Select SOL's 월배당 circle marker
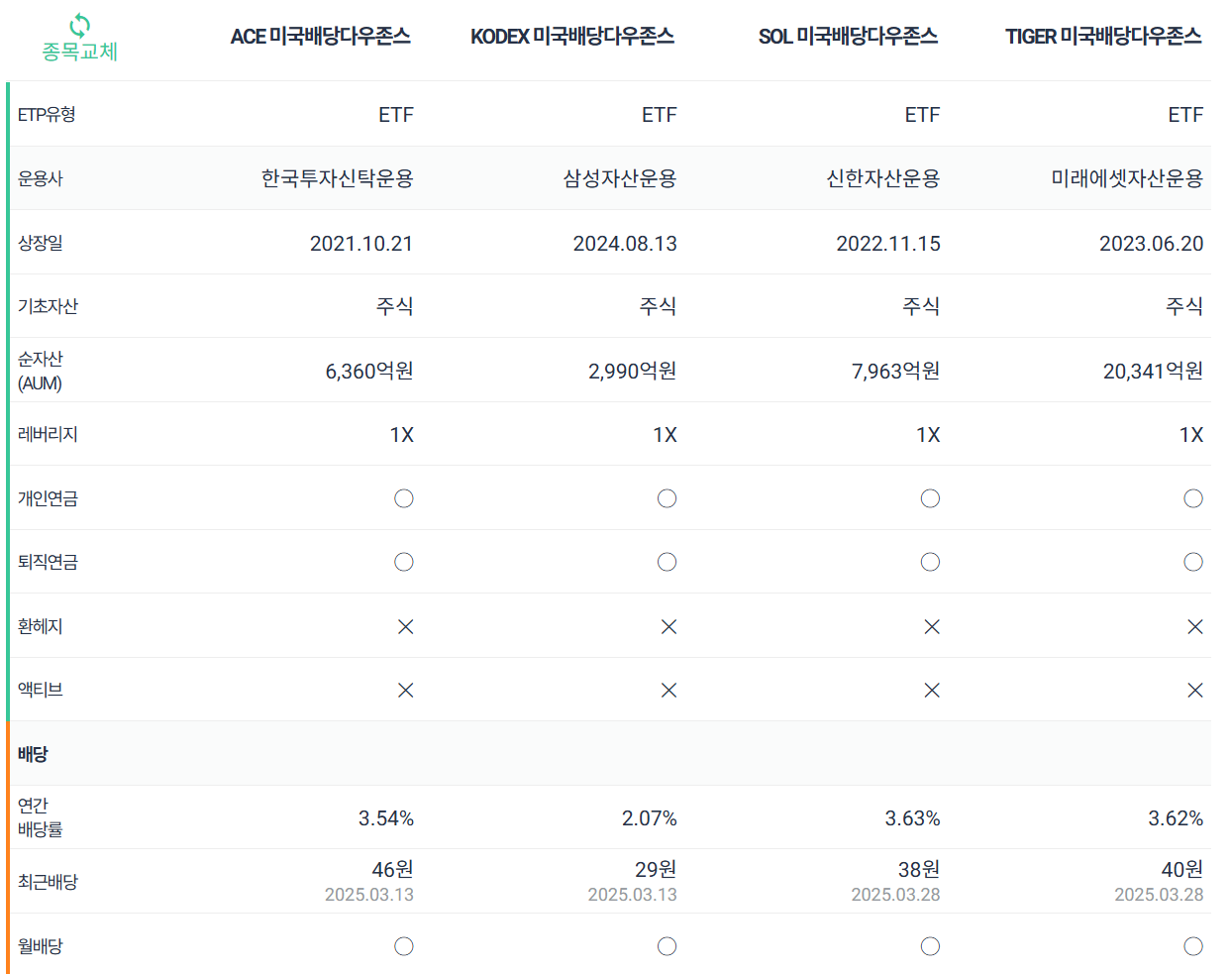This screenshot has height=974, width=1232. (x=930, y=946)
